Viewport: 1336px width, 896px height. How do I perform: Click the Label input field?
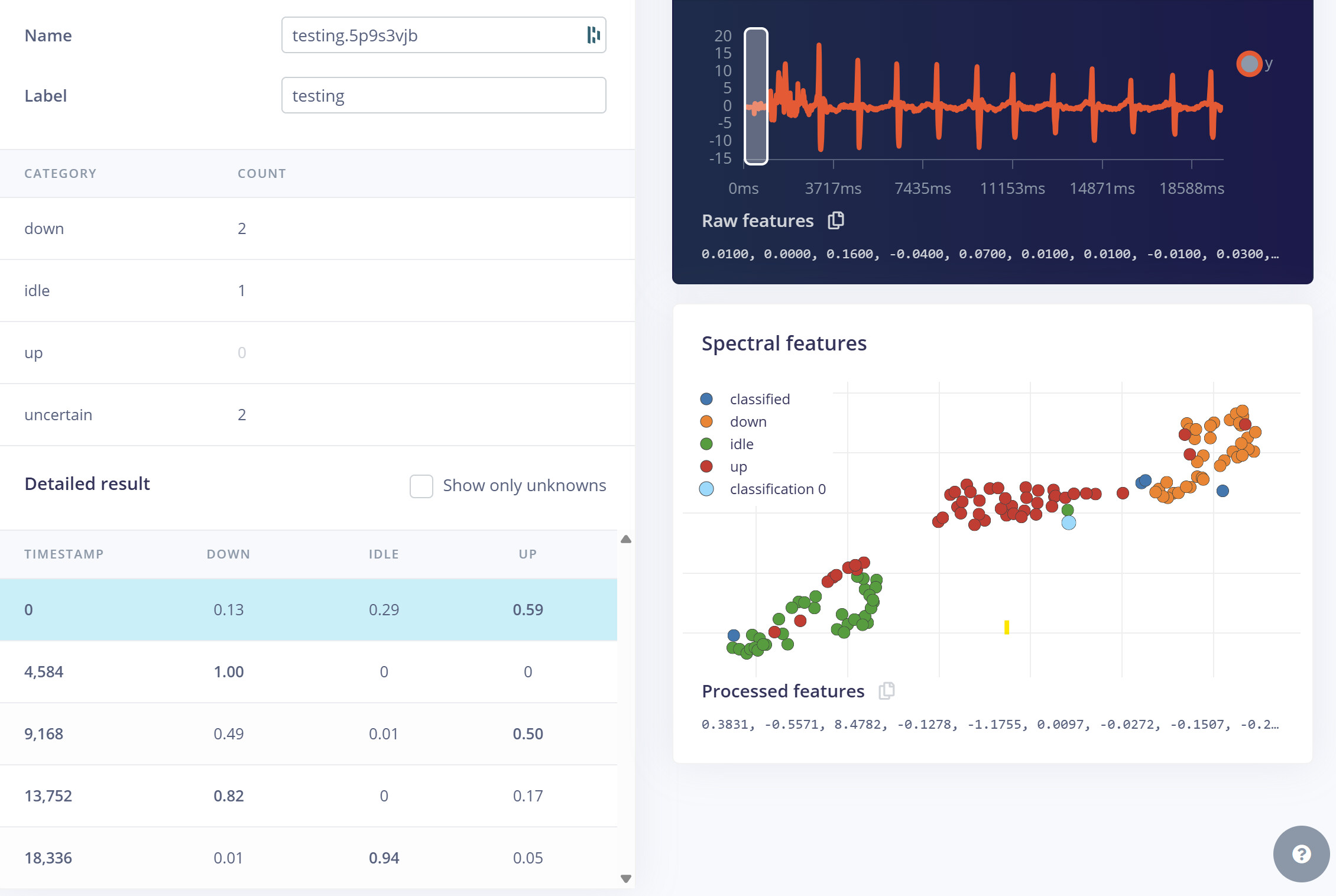[x=443, y=96]
